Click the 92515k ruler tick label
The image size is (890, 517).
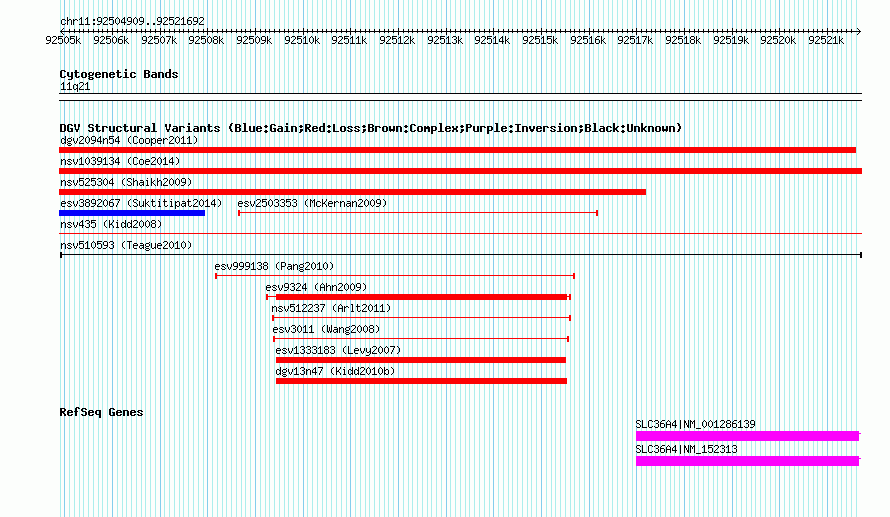tap(540, 40)
